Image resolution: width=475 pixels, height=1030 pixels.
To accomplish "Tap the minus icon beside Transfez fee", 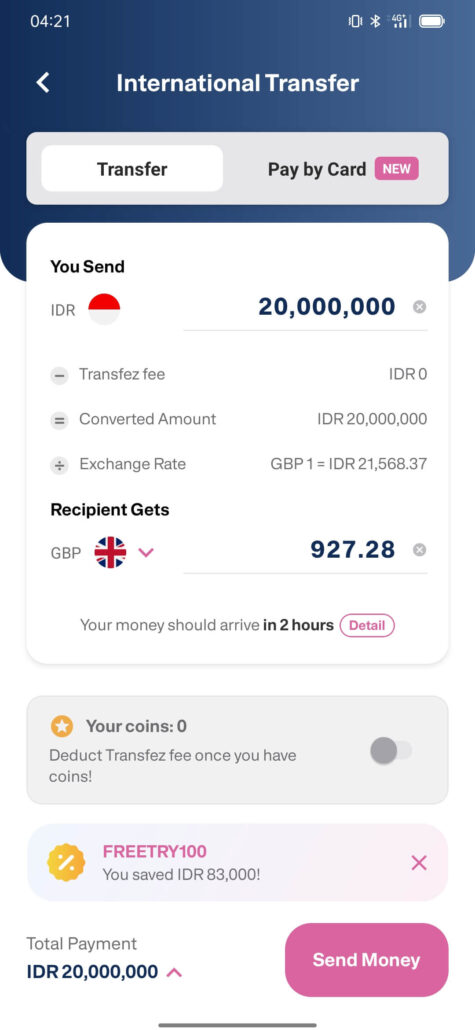I will point(60,376).
